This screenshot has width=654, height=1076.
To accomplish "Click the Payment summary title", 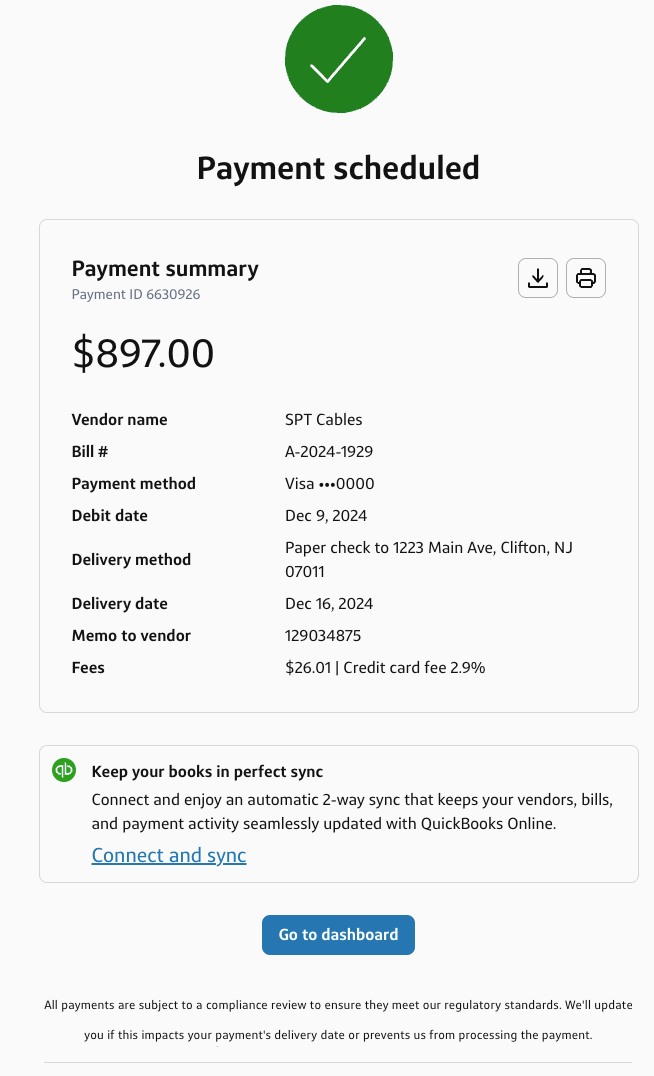I will pyautogui.click(x=165, y=268).
